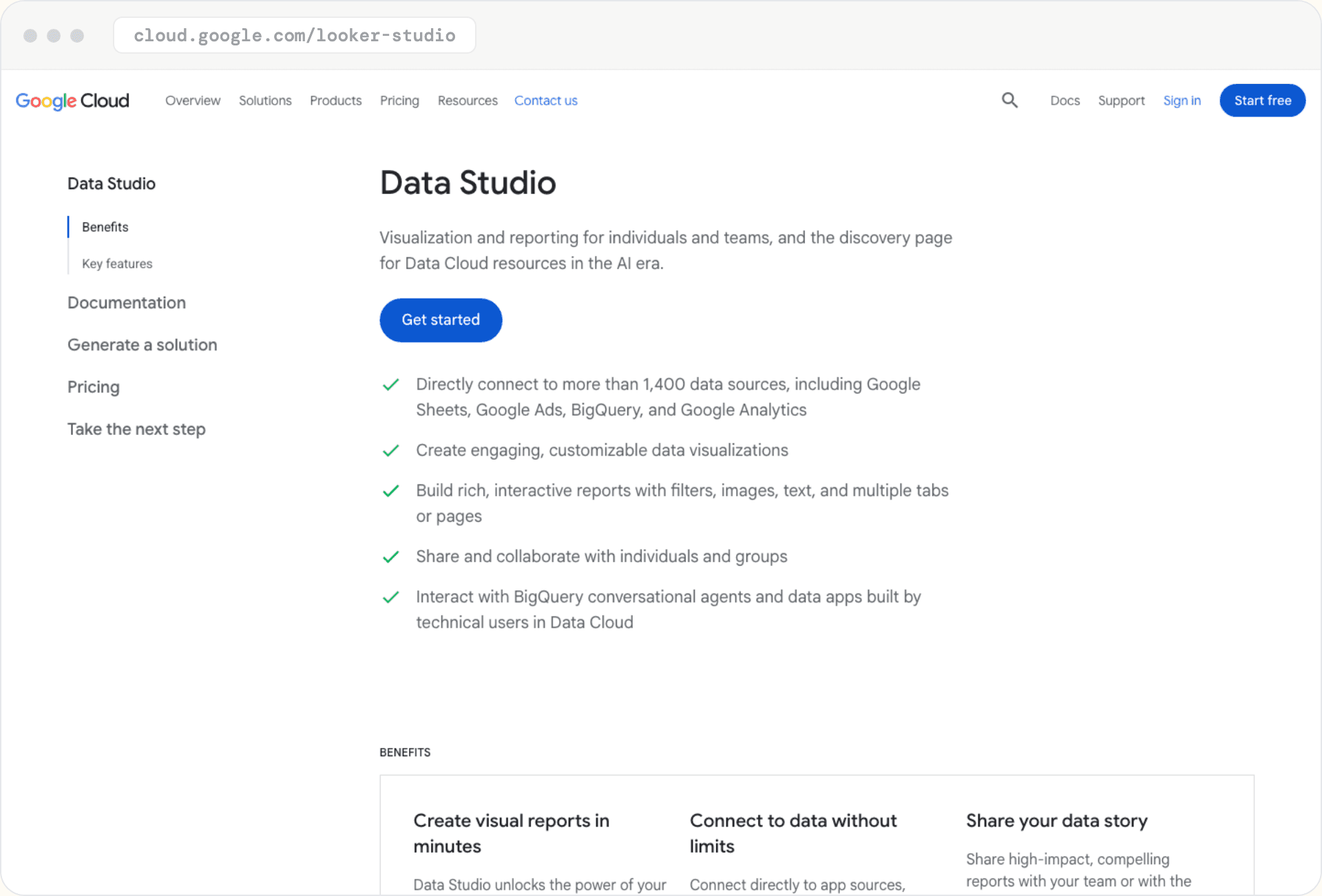Click the Start free button
The image size is (1322, 896).
(x=1263, y=100)
